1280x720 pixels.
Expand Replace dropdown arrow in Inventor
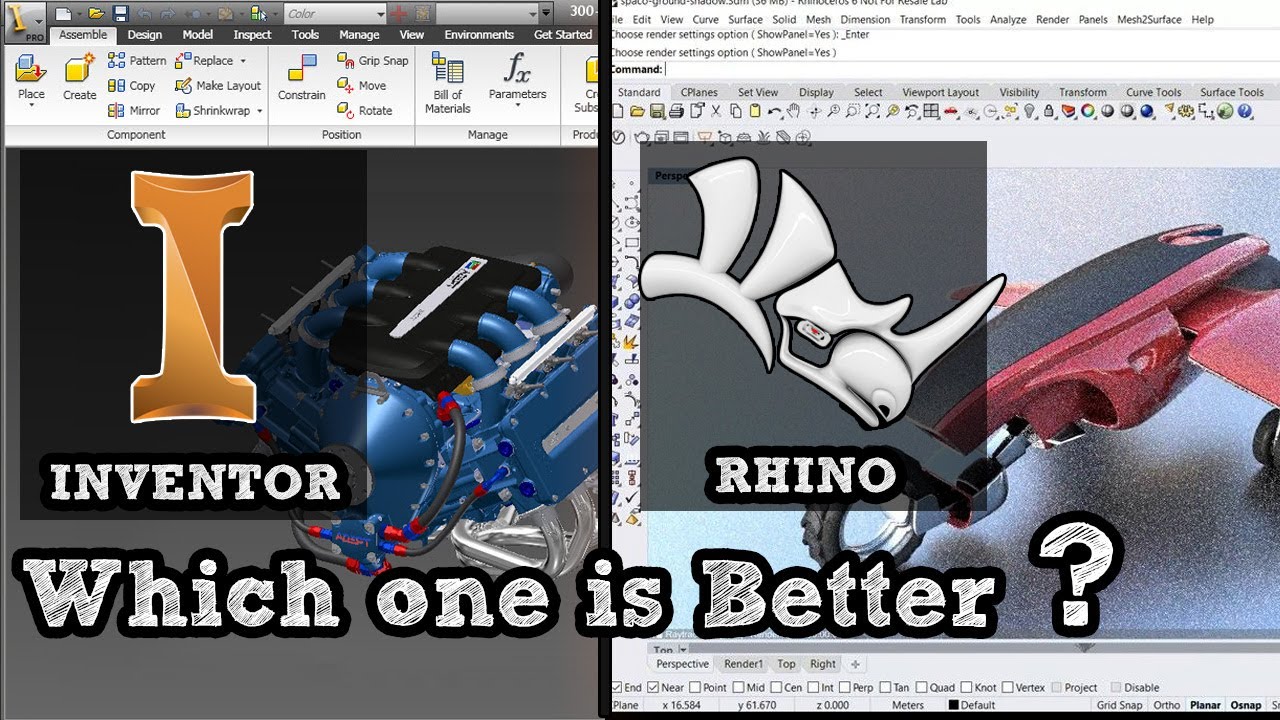click(x=242, y=61)
